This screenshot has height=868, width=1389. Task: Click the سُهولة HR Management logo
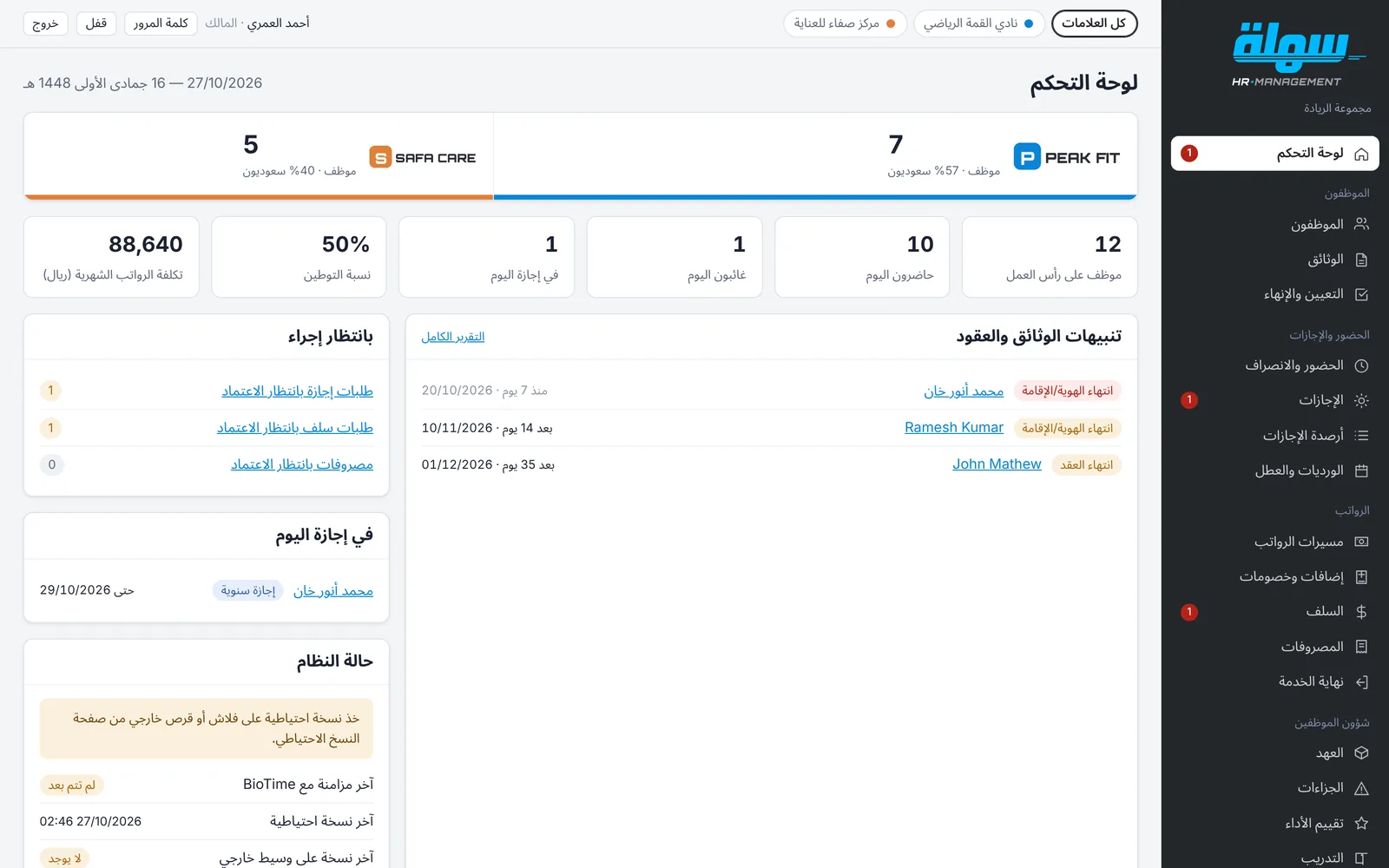(1300, 55)
